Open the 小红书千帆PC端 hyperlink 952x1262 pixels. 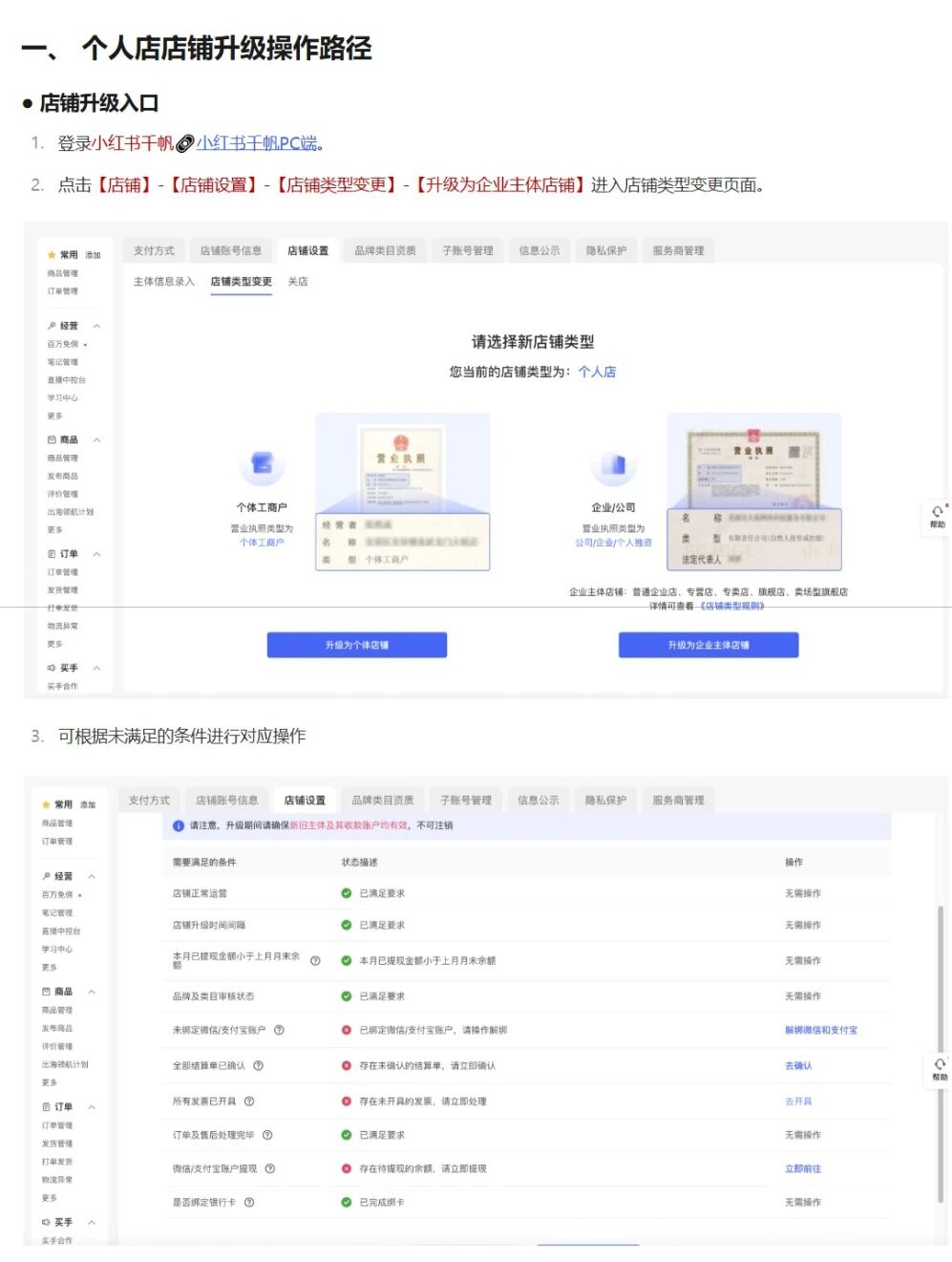click(256, 143)
